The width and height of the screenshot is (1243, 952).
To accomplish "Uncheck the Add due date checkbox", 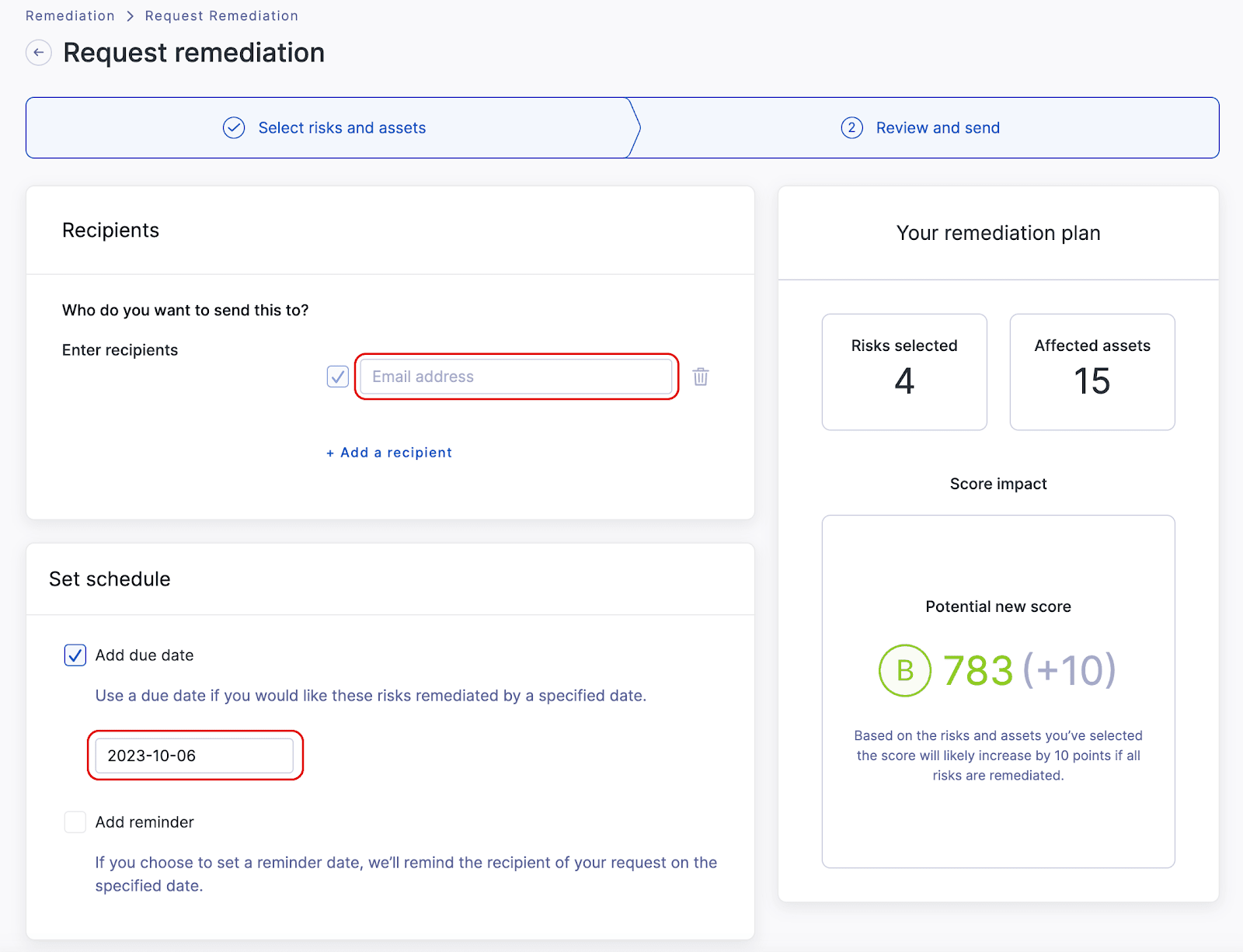I will point(75,655).
